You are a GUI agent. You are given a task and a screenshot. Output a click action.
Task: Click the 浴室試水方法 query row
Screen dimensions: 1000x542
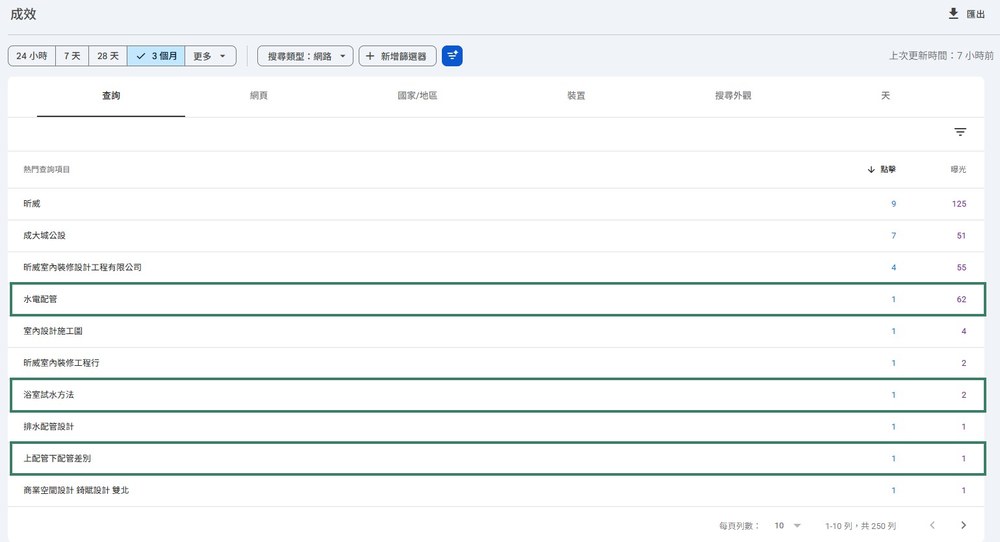tap(497, 395)
